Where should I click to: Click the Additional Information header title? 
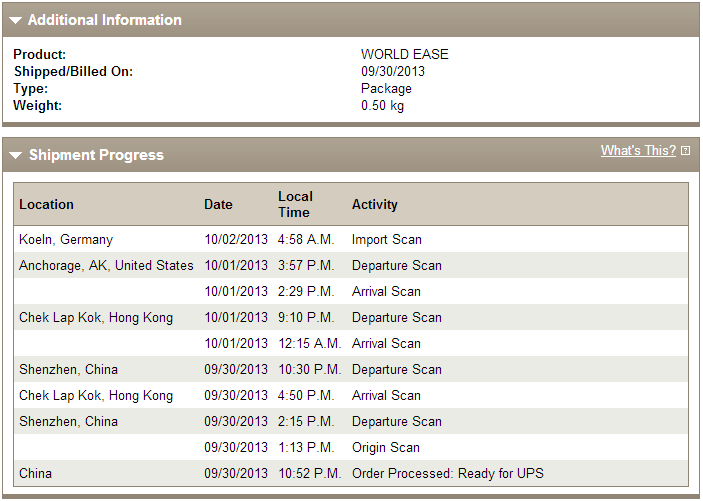(105, 20)
